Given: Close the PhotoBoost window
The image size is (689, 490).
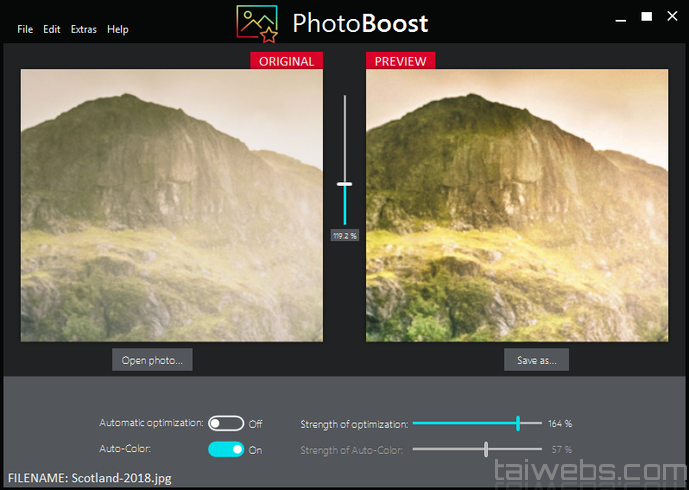Looking at the screenshot, I should (672, 16).
